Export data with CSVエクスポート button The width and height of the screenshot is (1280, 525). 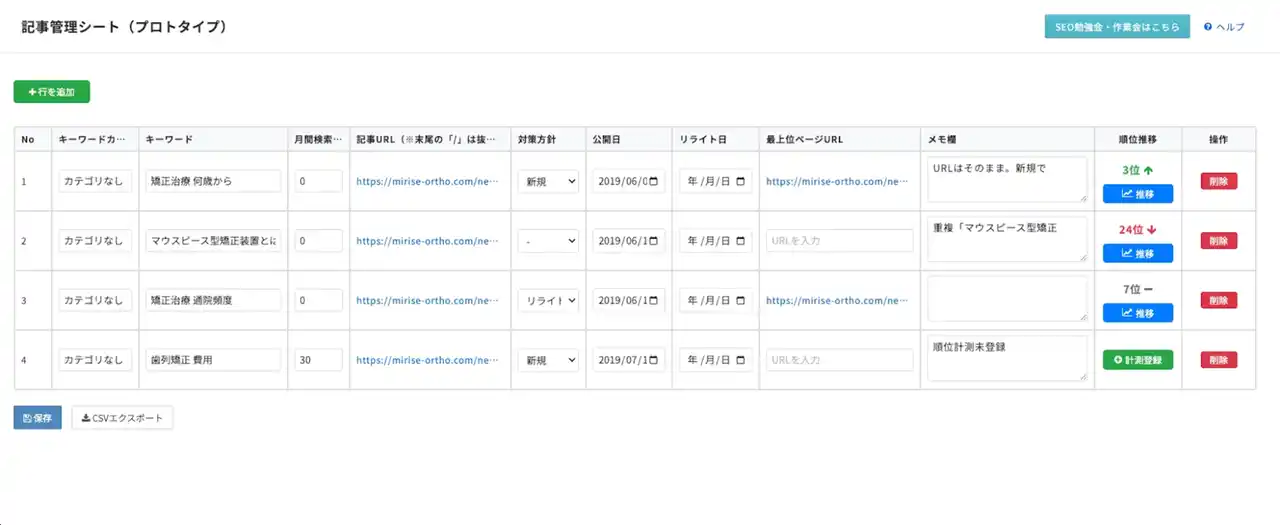tap(122, 418)
